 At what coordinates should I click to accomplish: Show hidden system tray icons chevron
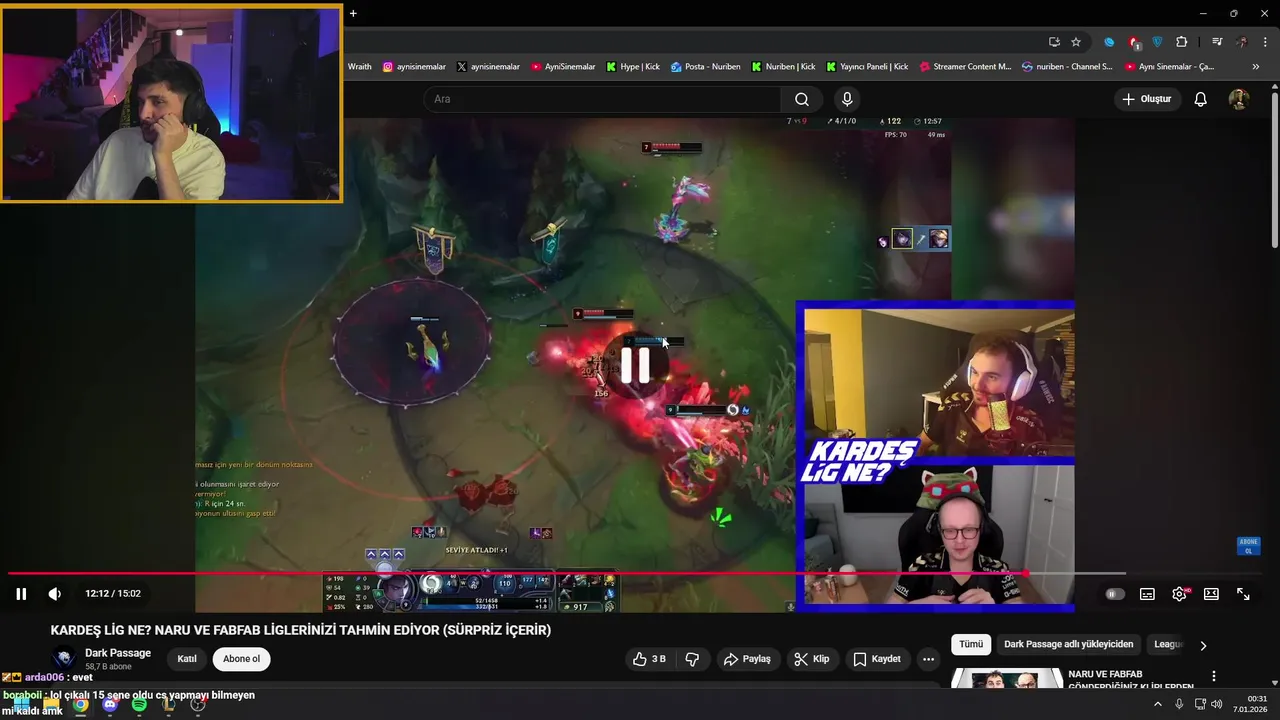click(x=1158, y=704)
